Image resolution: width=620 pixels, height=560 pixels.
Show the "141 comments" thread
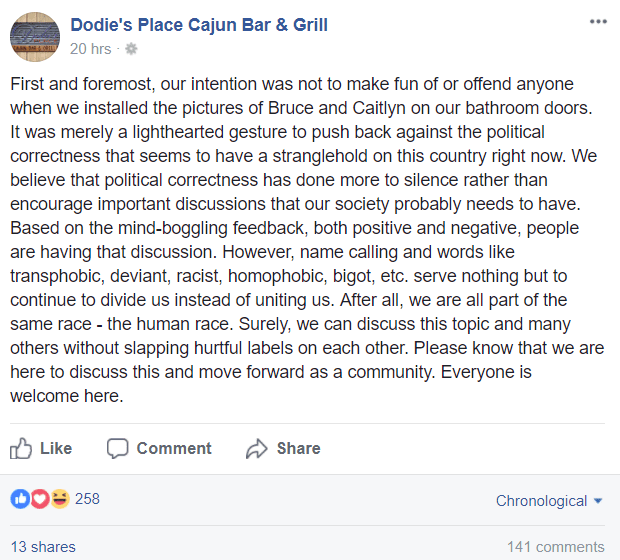click(x=555, y=547)
